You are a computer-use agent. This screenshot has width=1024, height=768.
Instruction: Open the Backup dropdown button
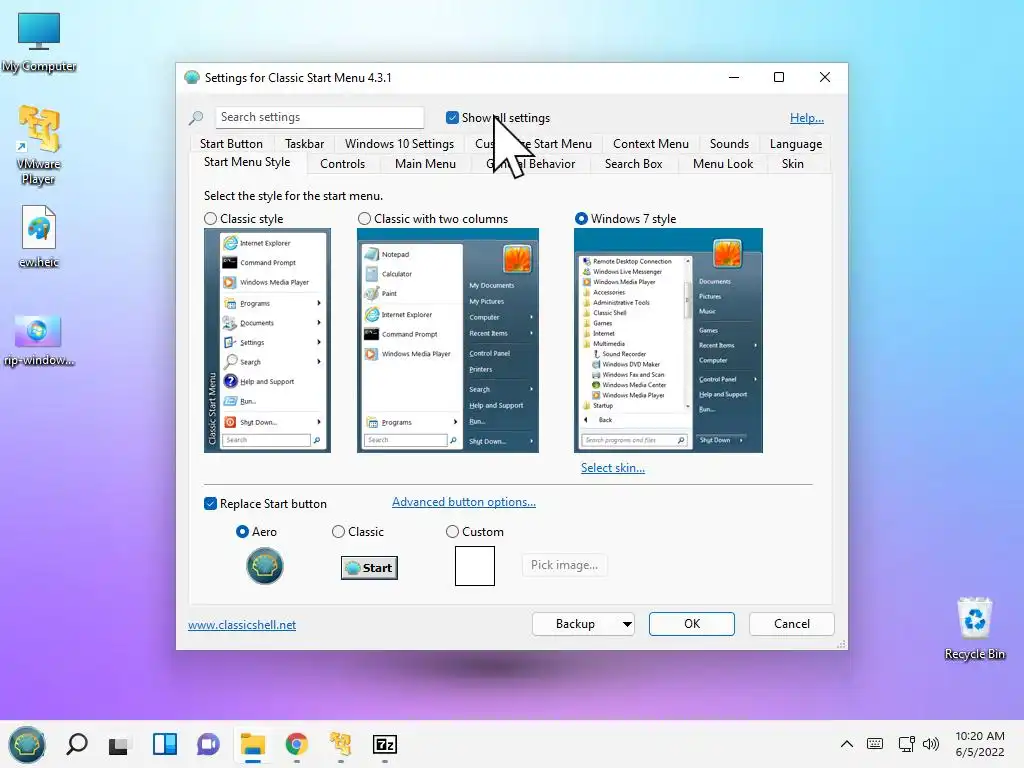point(584,624)
